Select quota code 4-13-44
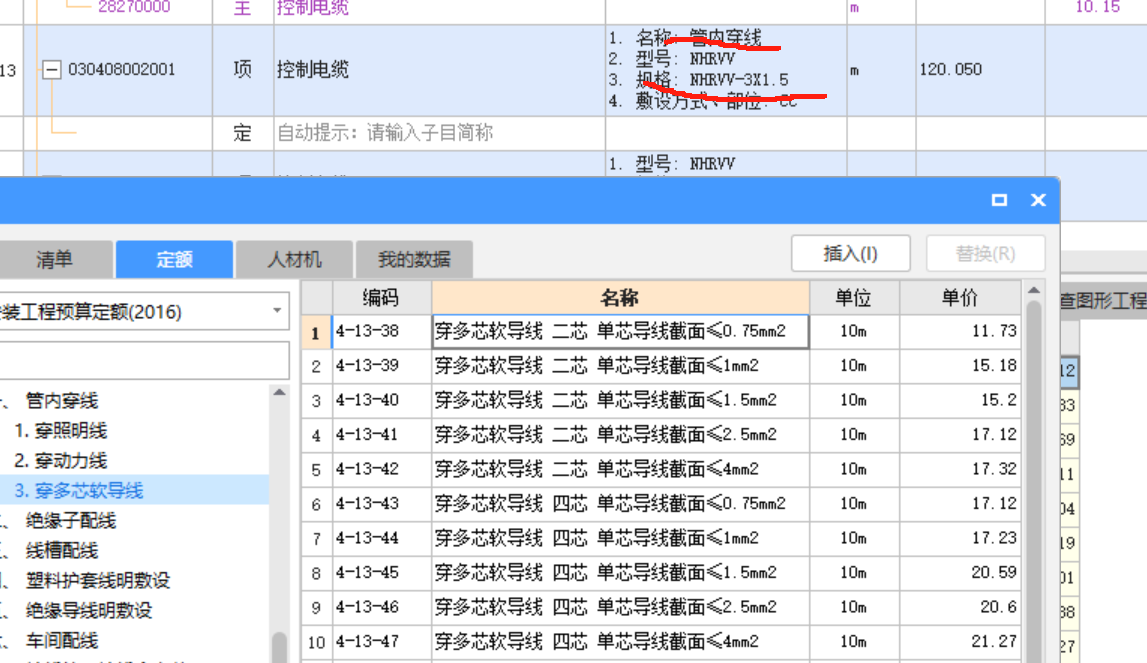Viewport: 1147px width, 663px height. pos(381,538)
